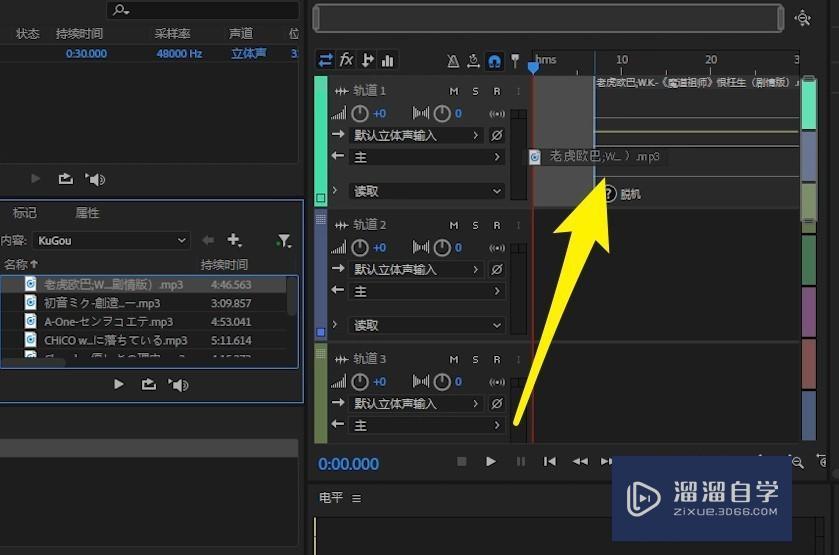Click Track 1 pan knob
The height and width of the screenshot is (555, 839).
coord(442,113)
